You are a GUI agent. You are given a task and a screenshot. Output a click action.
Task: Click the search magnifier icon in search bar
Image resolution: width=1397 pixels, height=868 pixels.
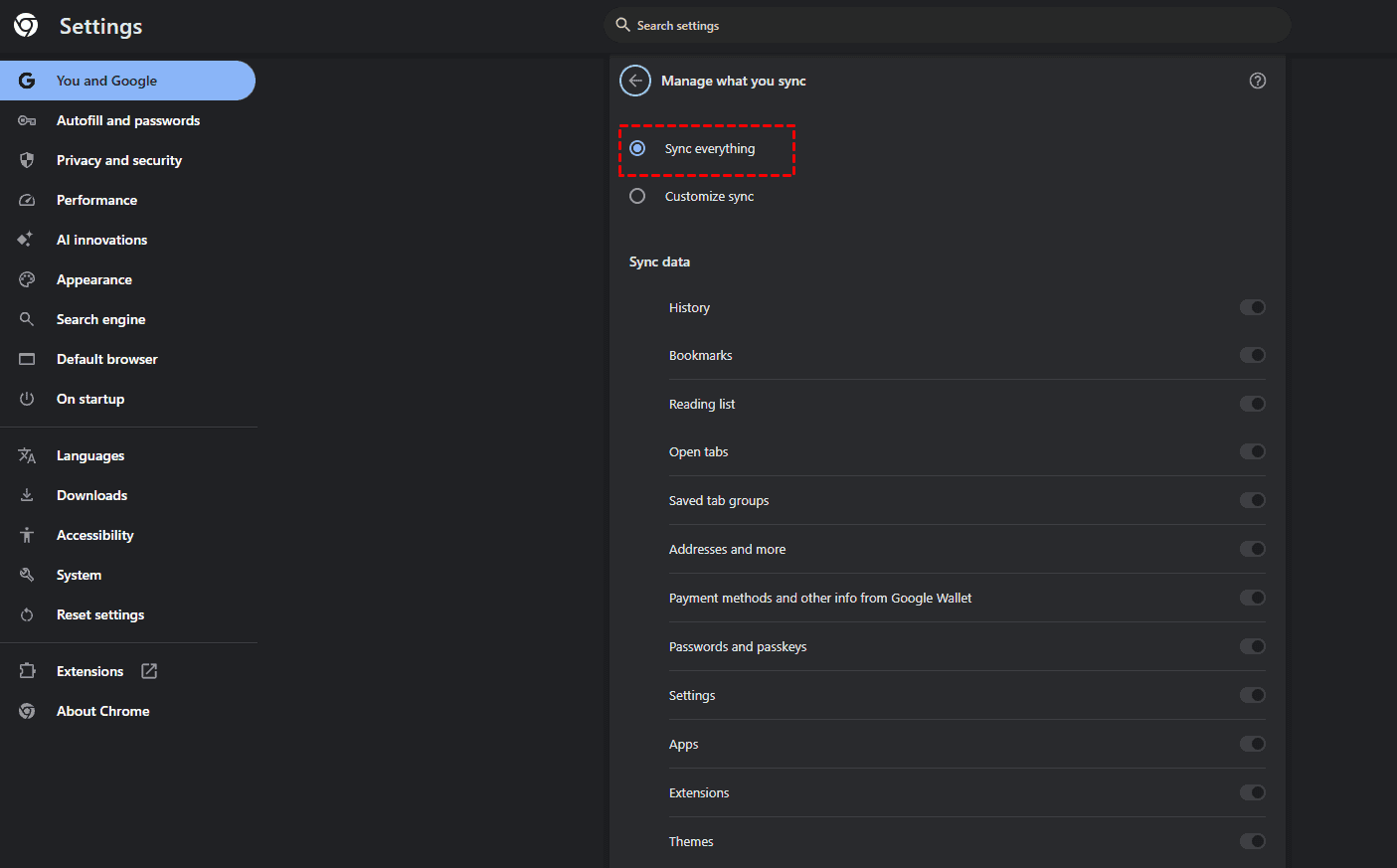[623, 25]
